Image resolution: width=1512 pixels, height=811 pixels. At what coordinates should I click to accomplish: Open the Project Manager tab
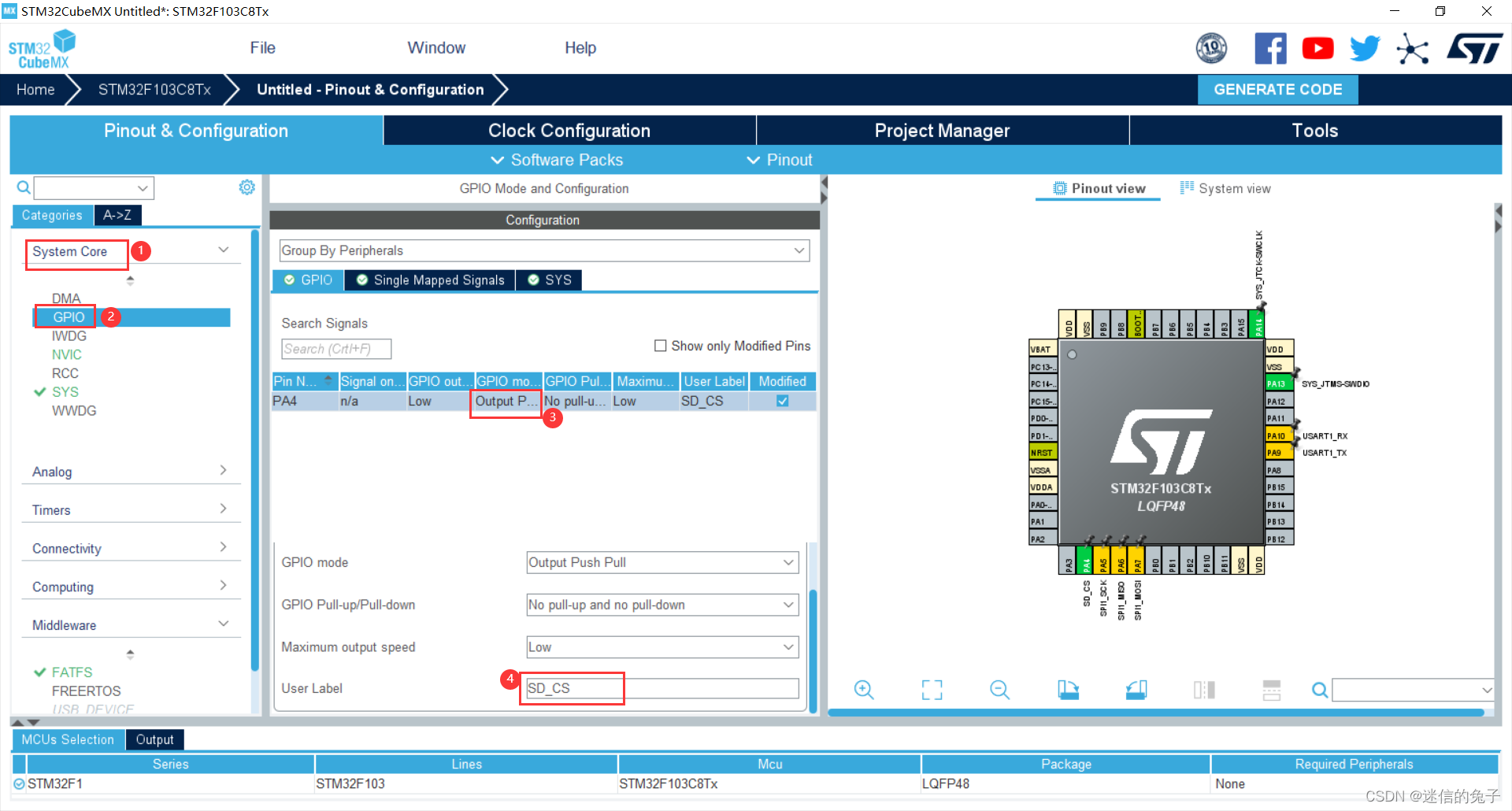(x=942, y=131)
